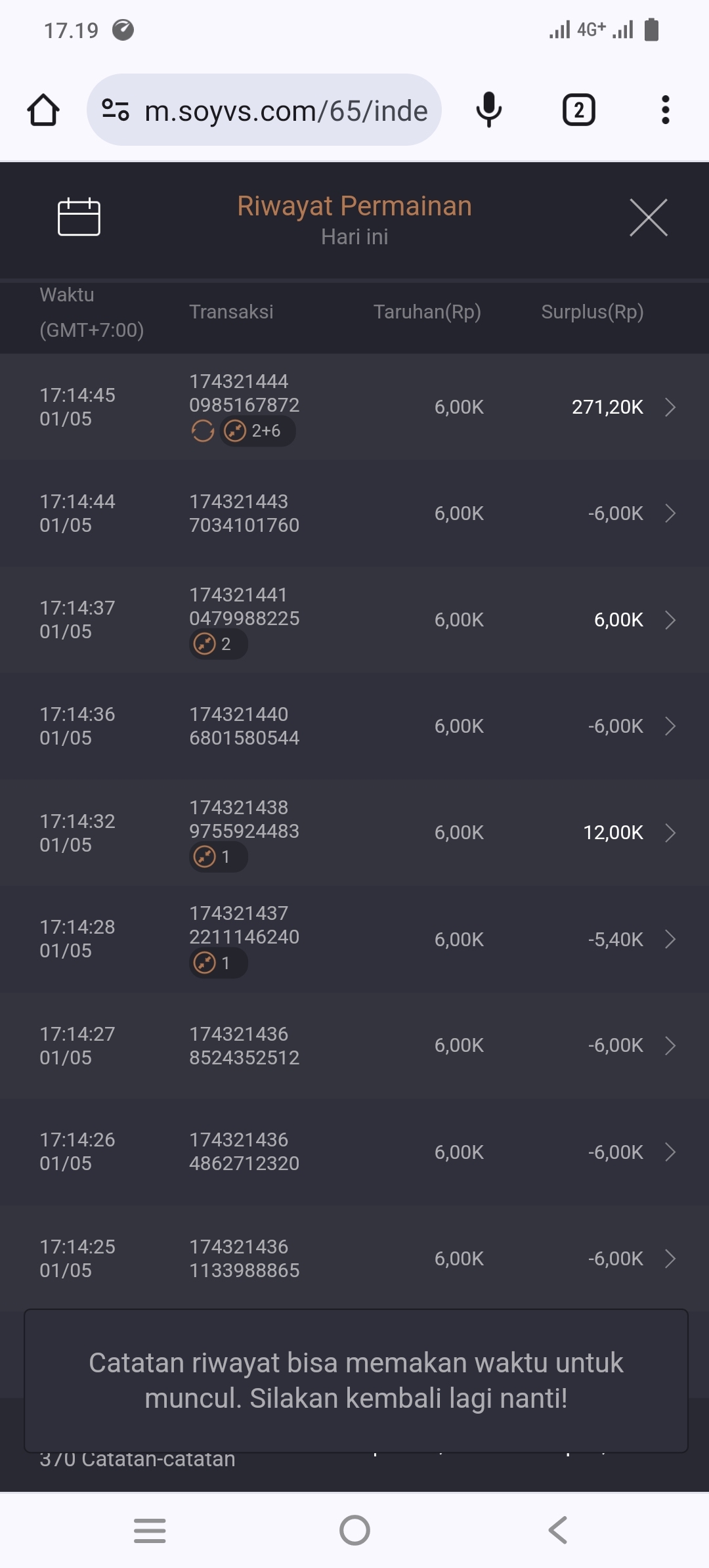Image resolution: width=709 pixels, height=1568 pixels.
Task: Open the calendar date picker icon
Action: coord(79,217)
